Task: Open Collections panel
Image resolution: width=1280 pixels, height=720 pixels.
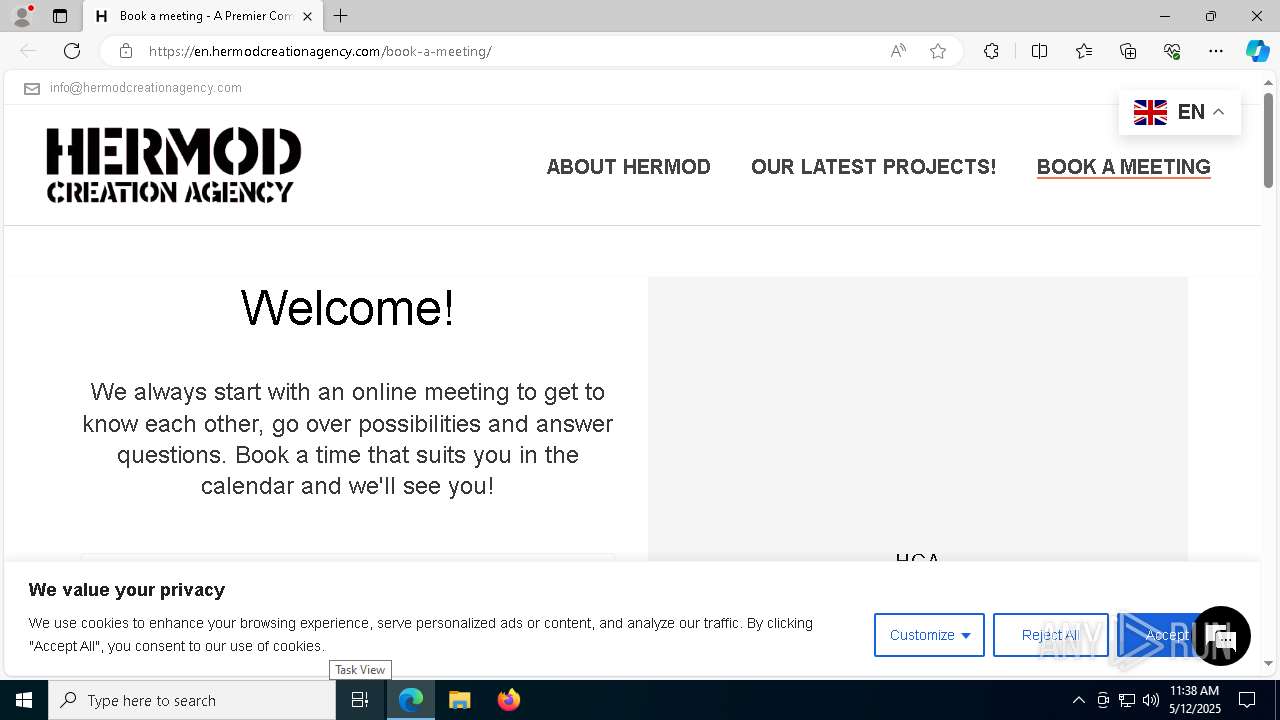Action: click(x=1128, y=51)
